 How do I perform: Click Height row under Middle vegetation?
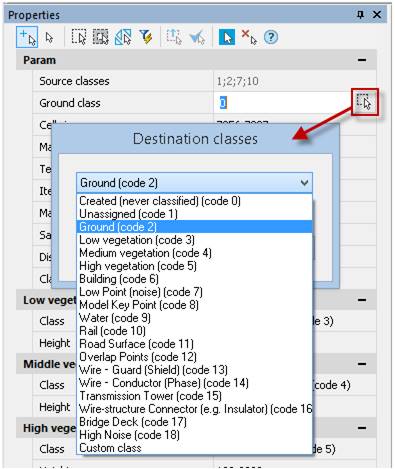(x=55, y=407)
